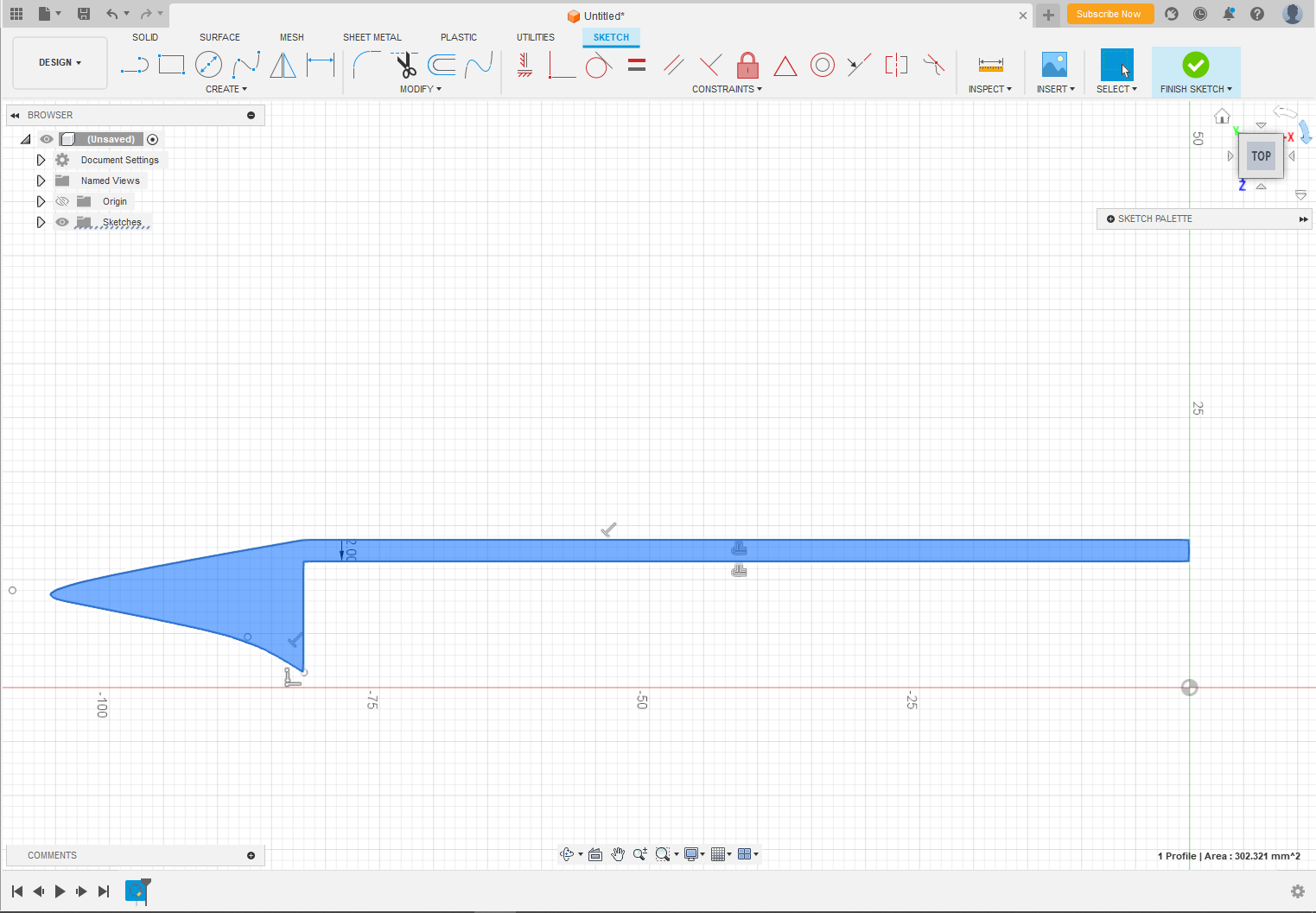This screenshot has height=913, width=1316.
Task: Select the Rectangle sketch tool
Action: pyautogui.click(x=171, y=65)
